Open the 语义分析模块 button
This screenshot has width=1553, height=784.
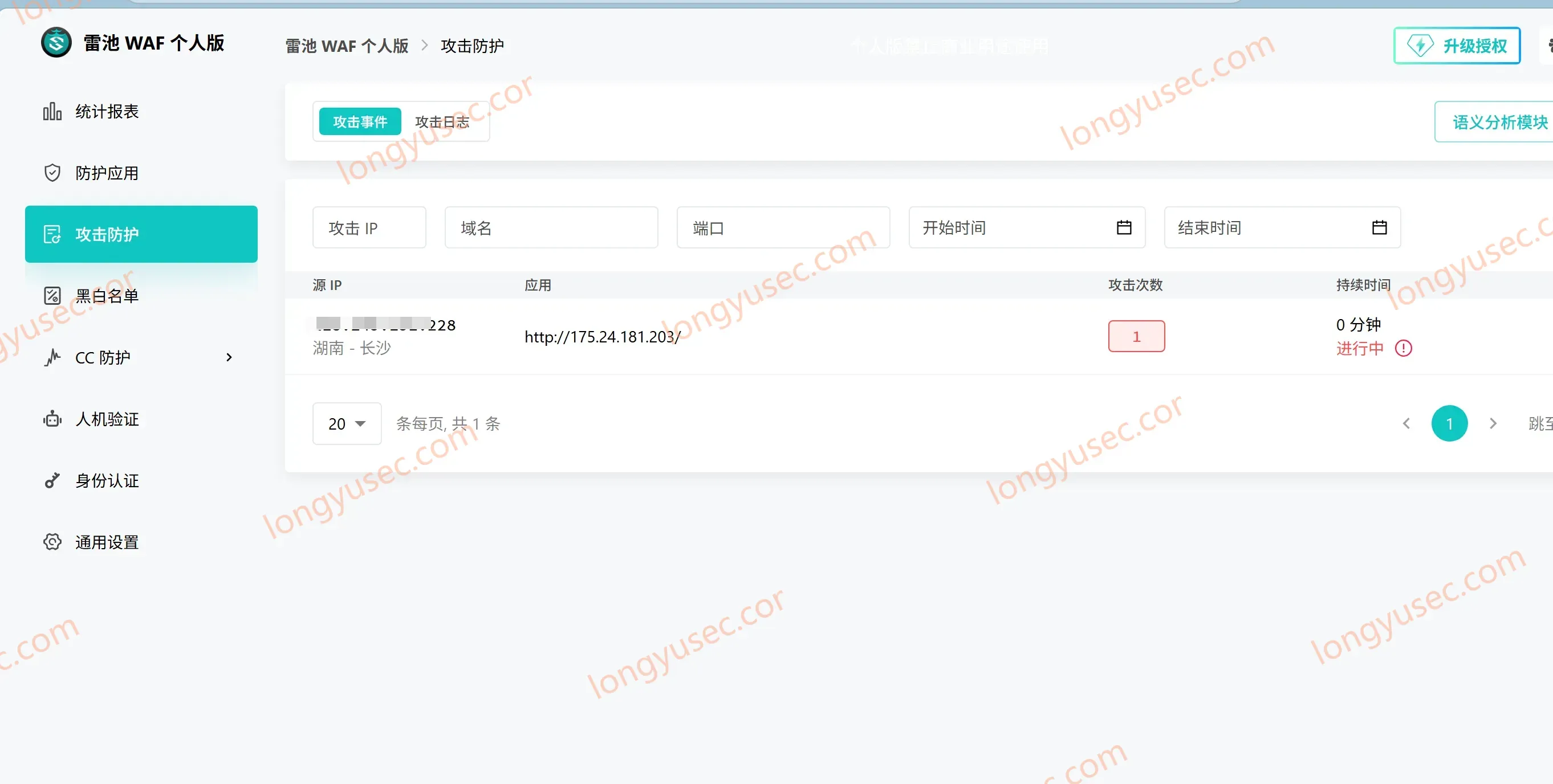[x=1494, y=122]
